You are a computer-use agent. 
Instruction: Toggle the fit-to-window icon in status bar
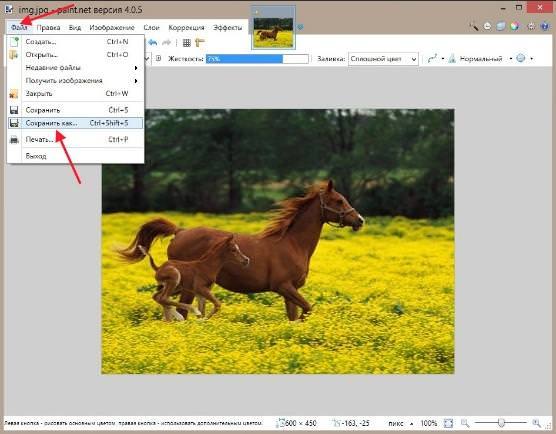[449, 423]
